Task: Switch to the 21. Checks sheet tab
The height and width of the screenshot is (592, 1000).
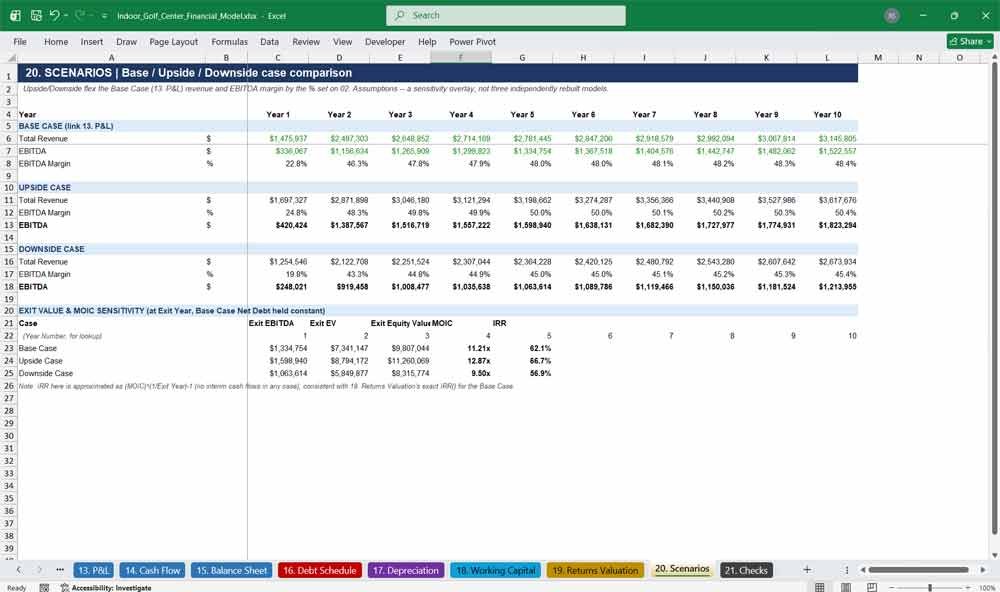Action: tap(746, 570)
